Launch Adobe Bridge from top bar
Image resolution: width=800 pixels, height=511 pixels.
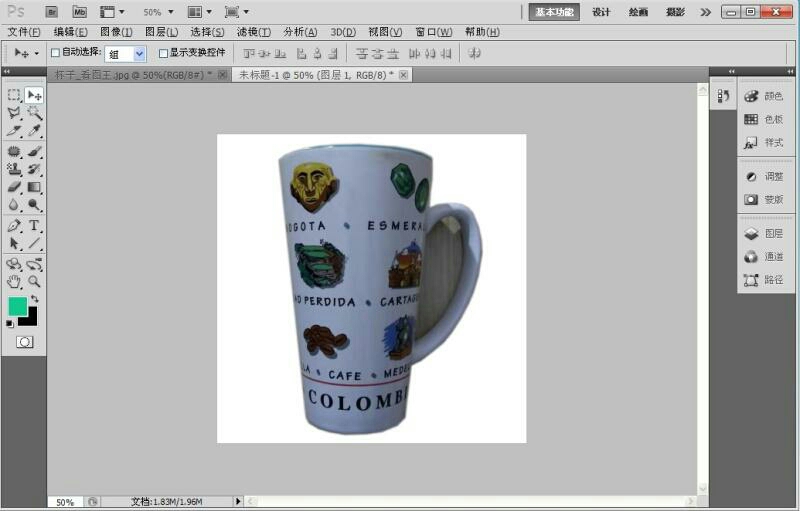pyautogui.click(x=52, y=12)
